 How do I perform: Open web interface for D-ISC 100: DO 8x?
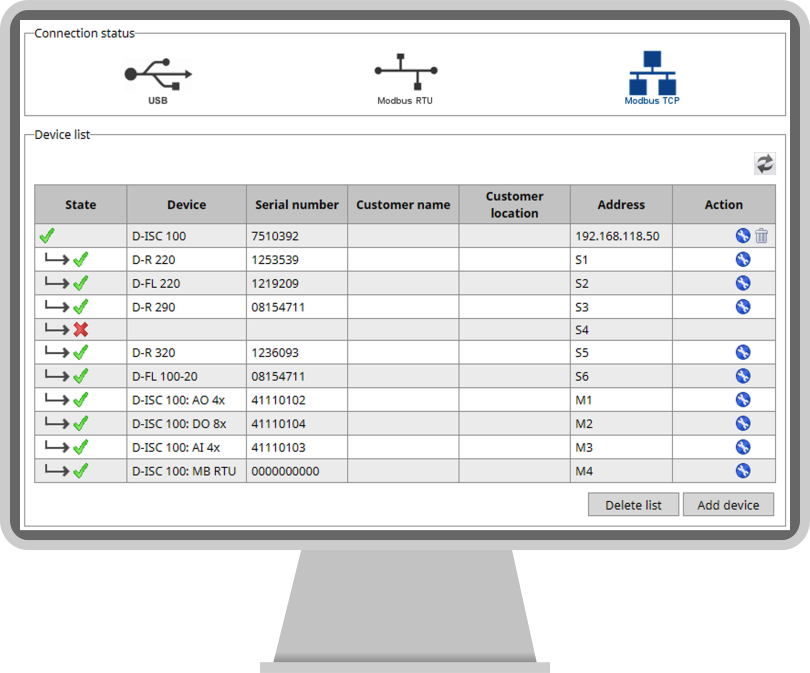click(x=743, y=423)
